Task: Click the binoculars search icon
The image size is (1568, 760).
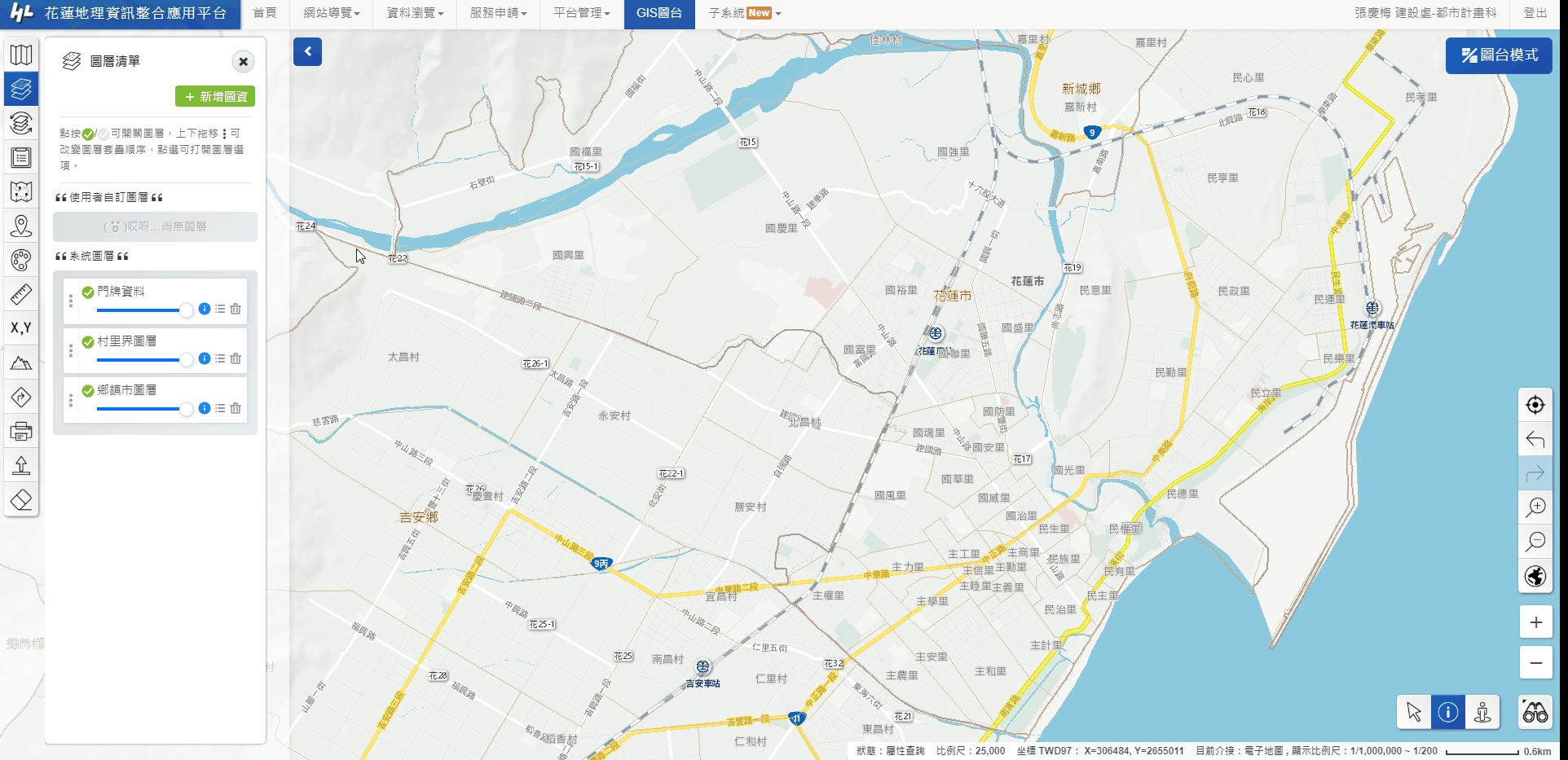Action: point(1535,713)
